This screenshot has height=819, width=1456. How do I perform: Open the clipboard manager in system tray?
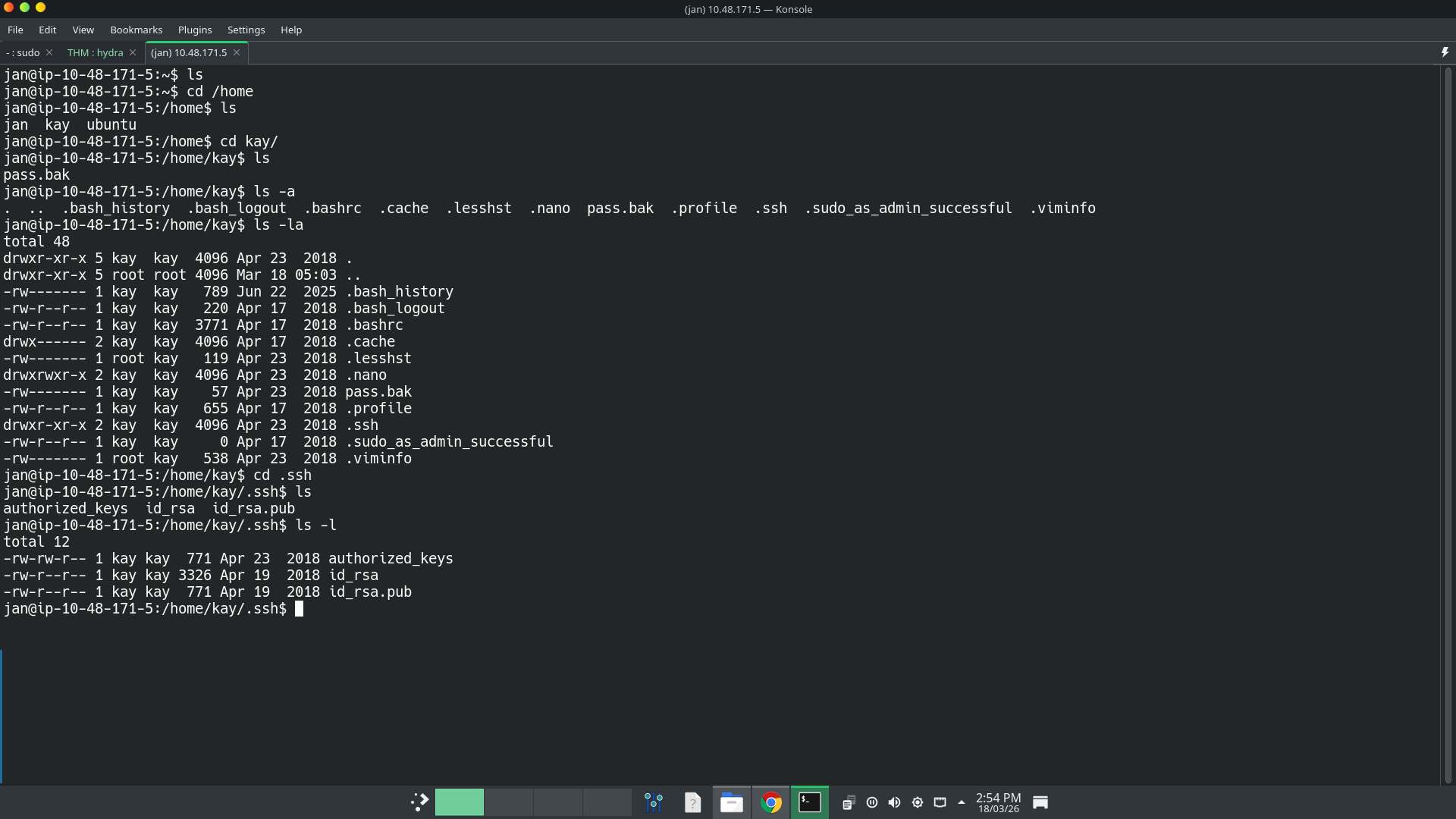pyautogui.click(x=849, y=802)
